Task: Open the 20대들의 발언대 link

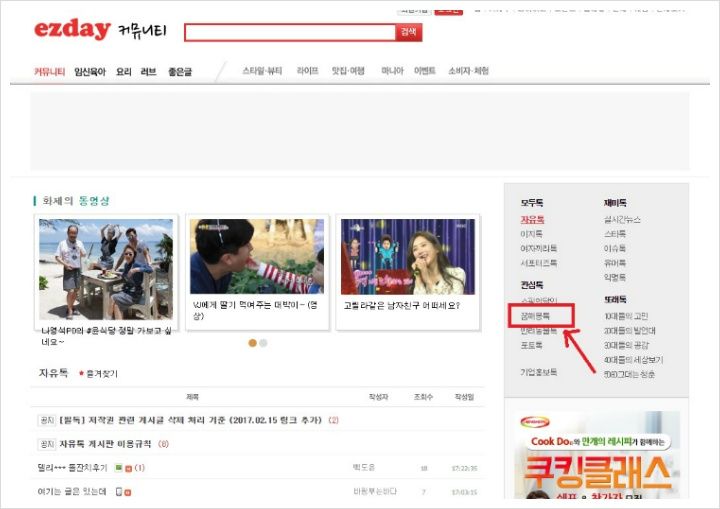Action: tap(630, 331)
